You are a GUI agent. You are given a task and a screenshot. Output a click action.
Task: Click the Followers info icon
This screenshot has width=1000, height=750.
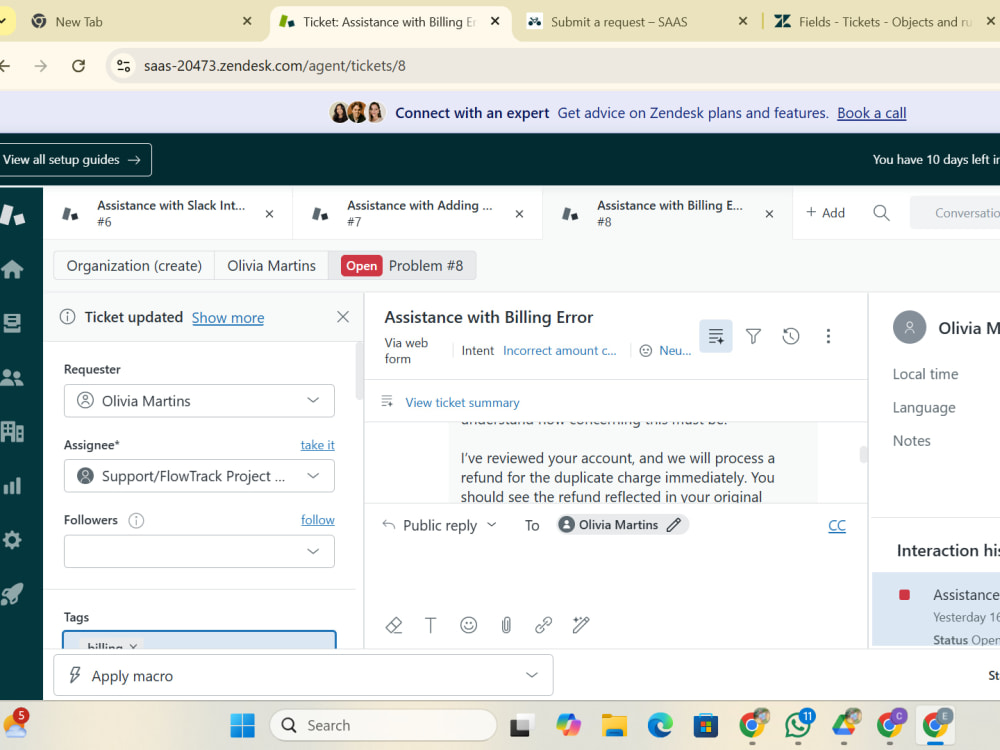[x=136, y=520]
